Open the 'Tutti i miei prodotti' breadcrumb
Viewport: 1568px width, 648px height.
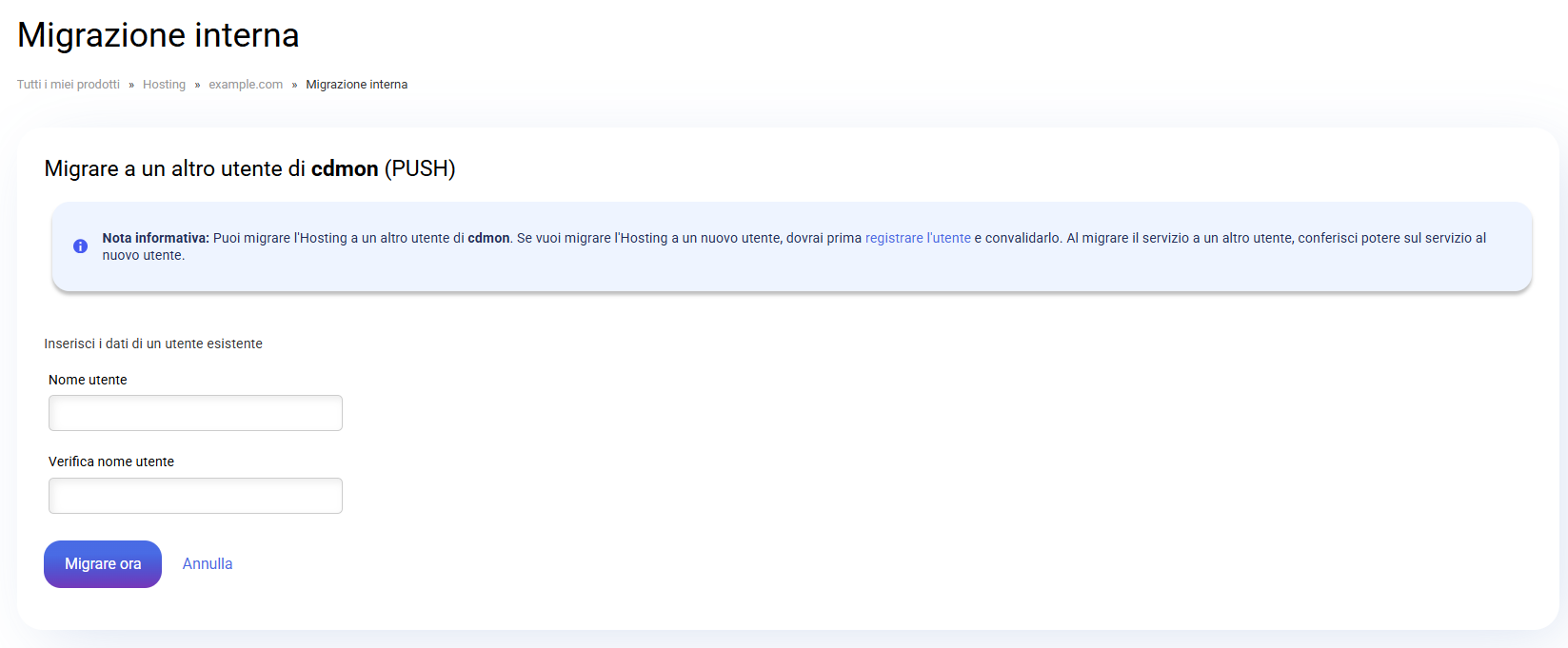pyautogui.click(x=69, y=85)
